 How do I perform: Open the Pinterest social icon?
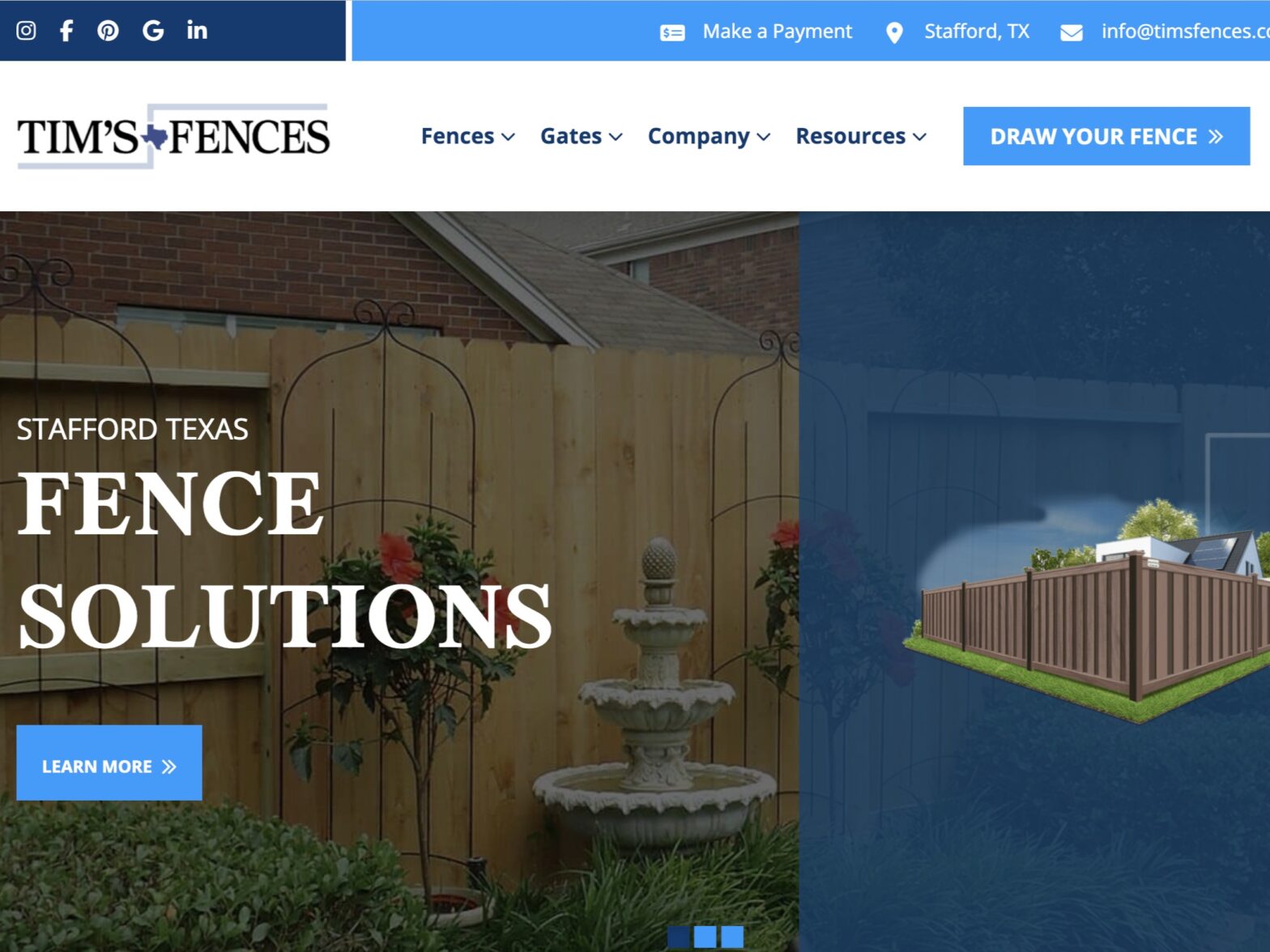click(108, 31)
